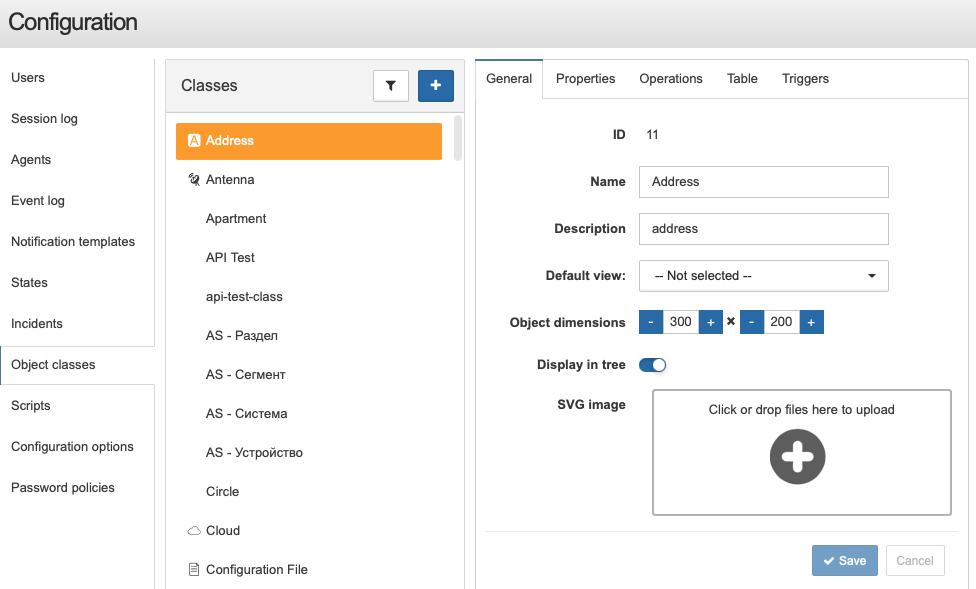Open Session log in sidebar
976x589 pixels.
[44, 119]
